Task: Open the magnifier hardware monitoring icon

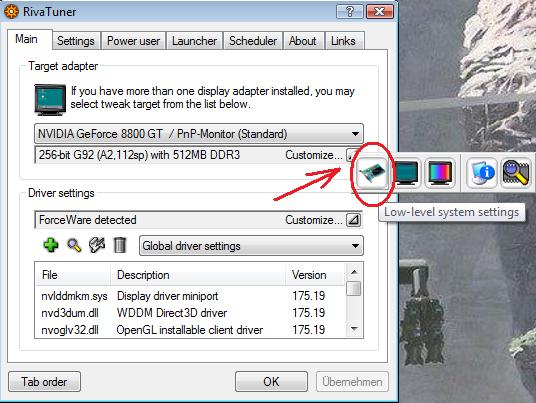Action: tap(515, 173)
